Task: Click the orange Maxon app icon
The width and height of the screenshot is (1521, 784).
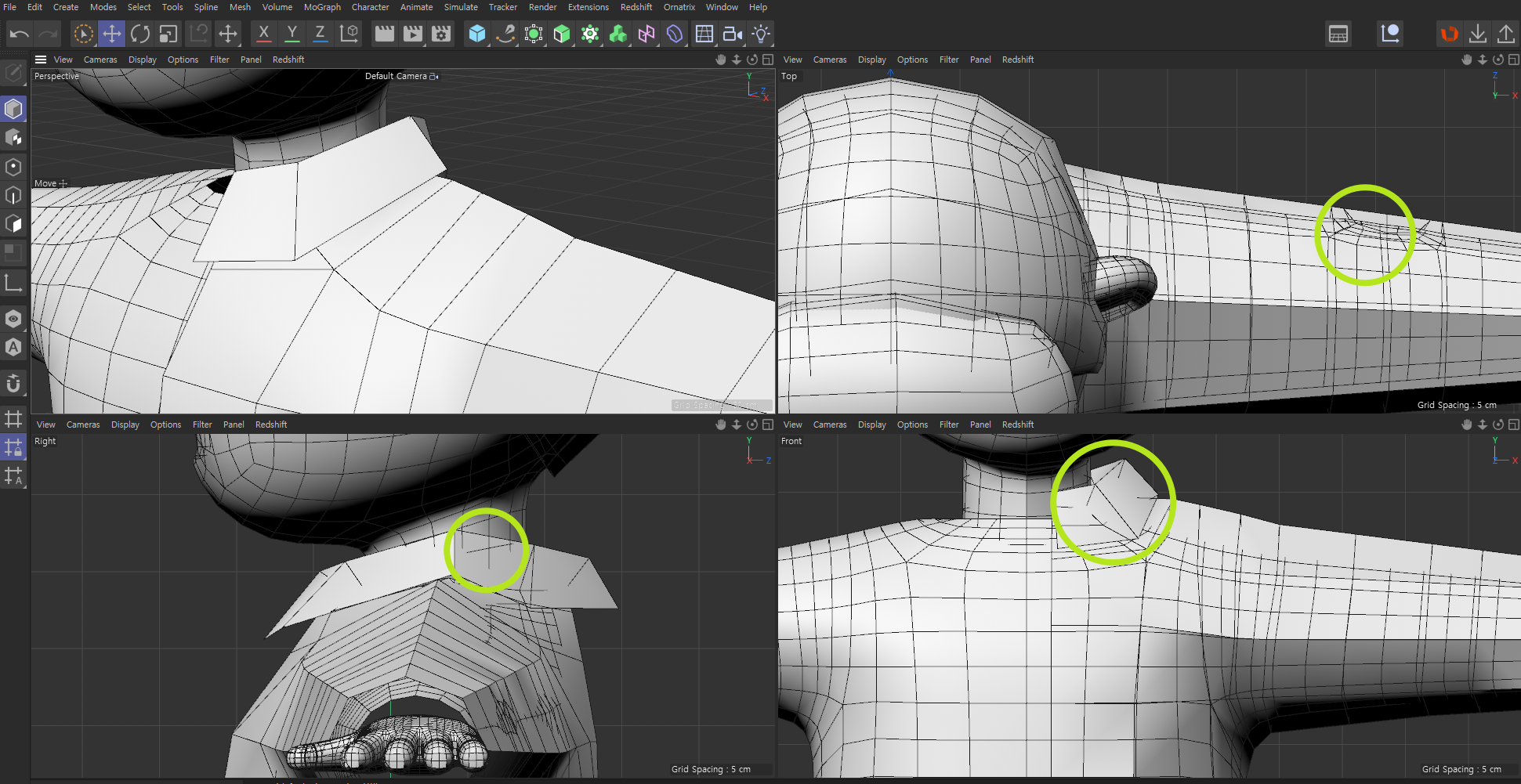Action: (x=1449, y=34)
